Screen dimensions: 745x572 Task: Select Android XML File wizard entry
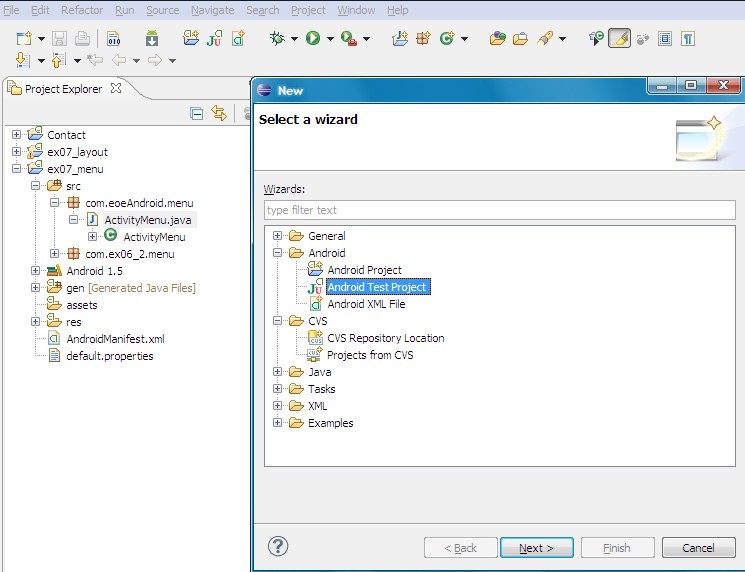point(366,304)
